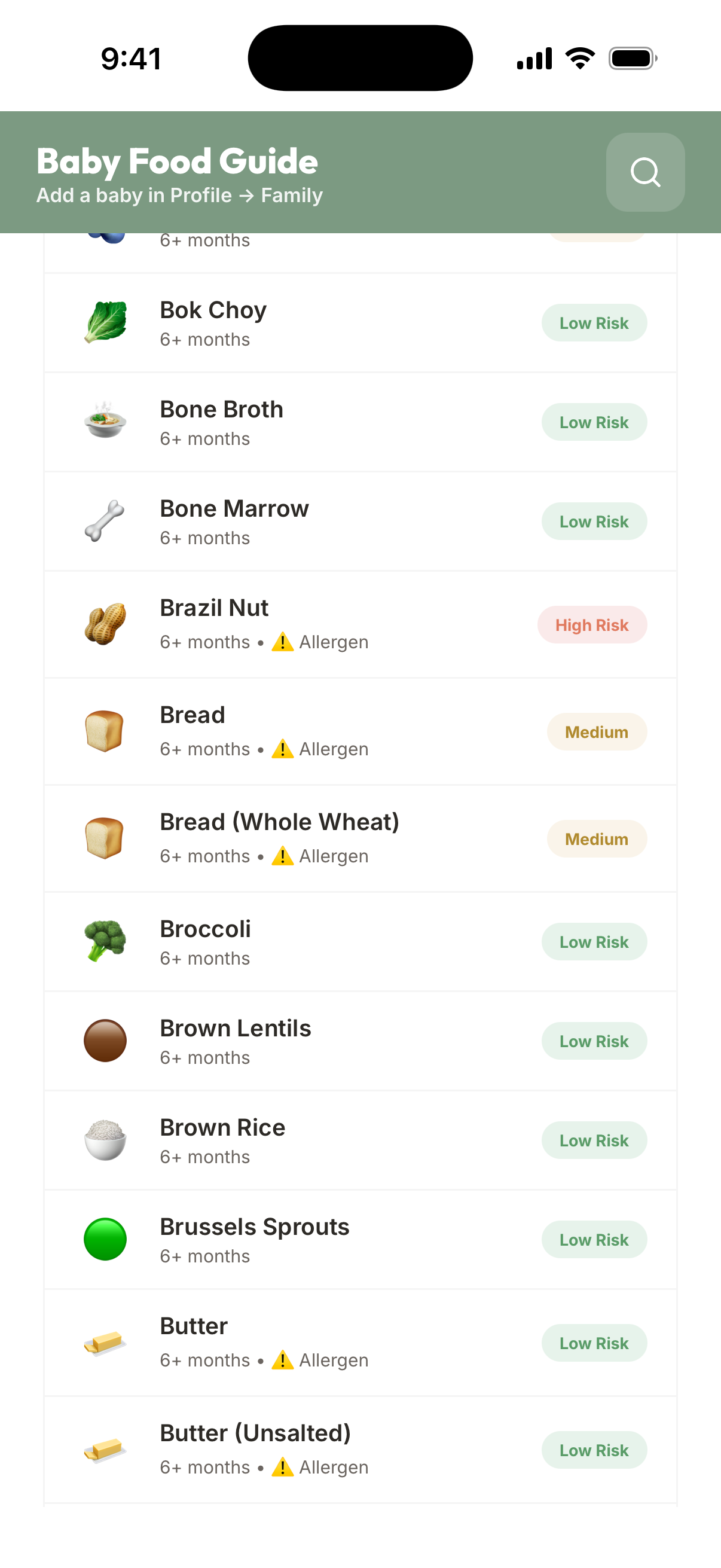Select Low Risk badge on Broccoli
The image size is (721, 1568).
pos(594,942)
